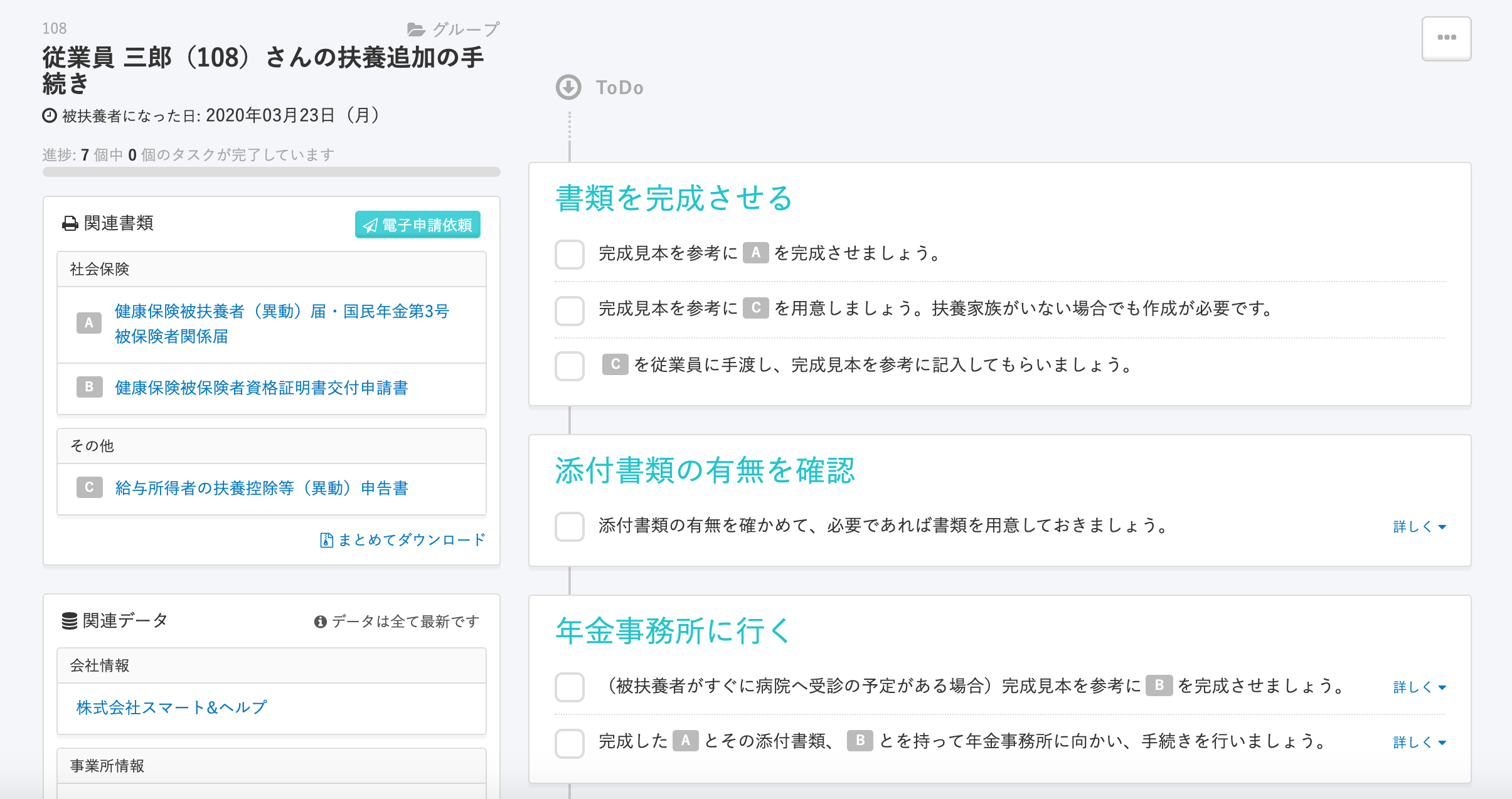Check the C を用意しましょう task box
The image size is (1512, 799).
coord(570,310)
